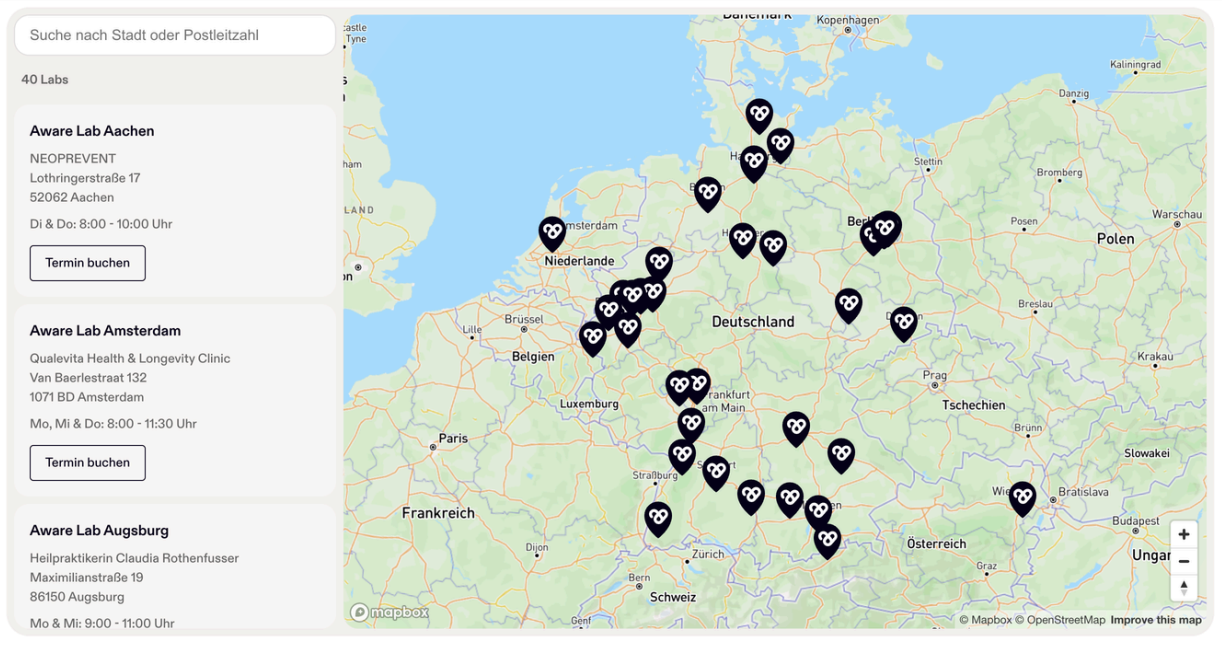
Task: Pick the marker southeast of Nürnberg toward Tschechien
Action: (x=841, y=455)
